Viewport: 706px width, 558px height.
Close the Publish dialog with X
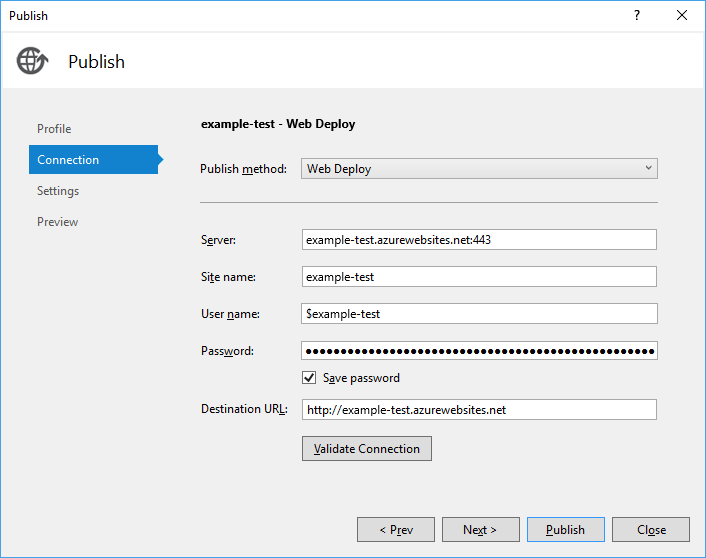point(682,15)
